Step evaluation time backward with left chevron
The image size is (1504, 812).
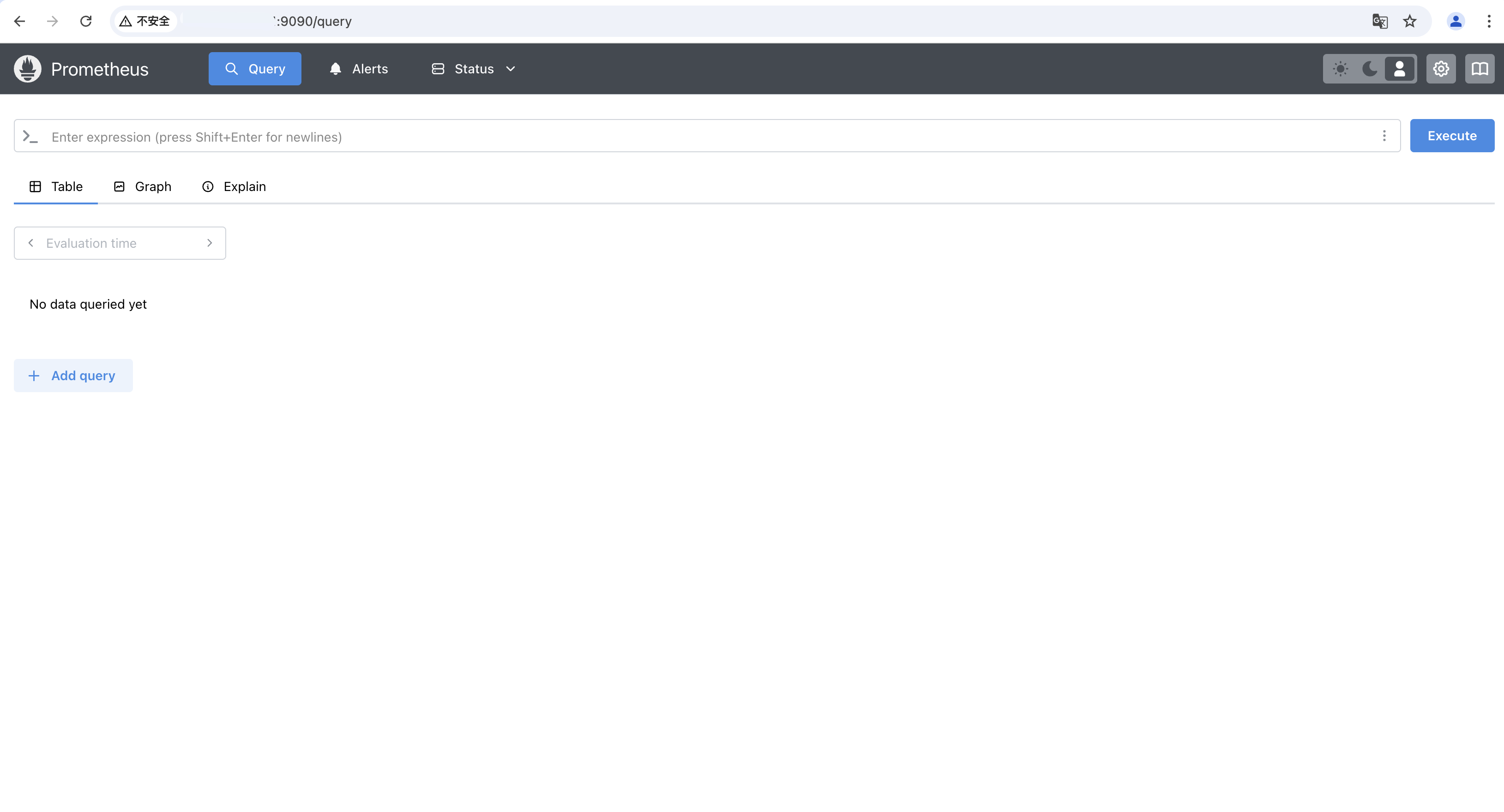tap(31, 243)
